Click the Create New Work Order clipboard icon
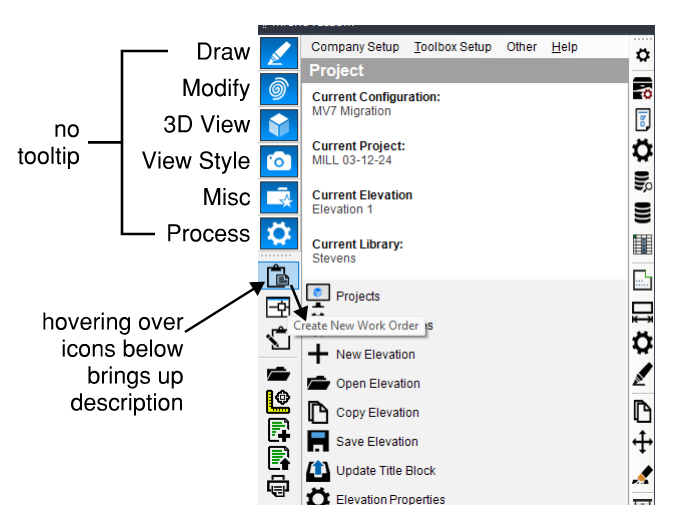This screenshot has height=529, width=676. click(278, 276)
